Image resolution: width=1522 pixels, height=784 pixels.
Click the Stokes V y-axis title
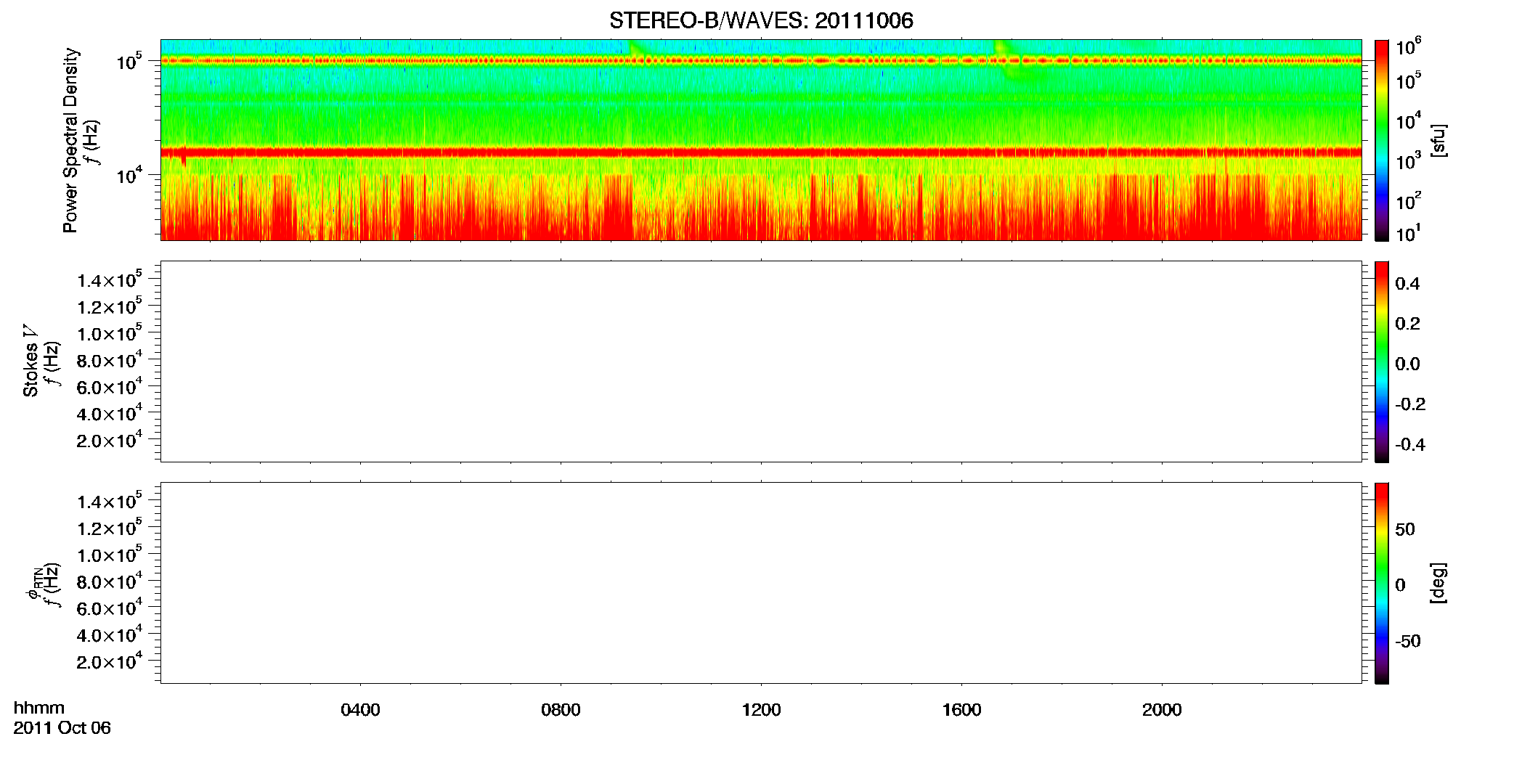click(x=30, y=362)
